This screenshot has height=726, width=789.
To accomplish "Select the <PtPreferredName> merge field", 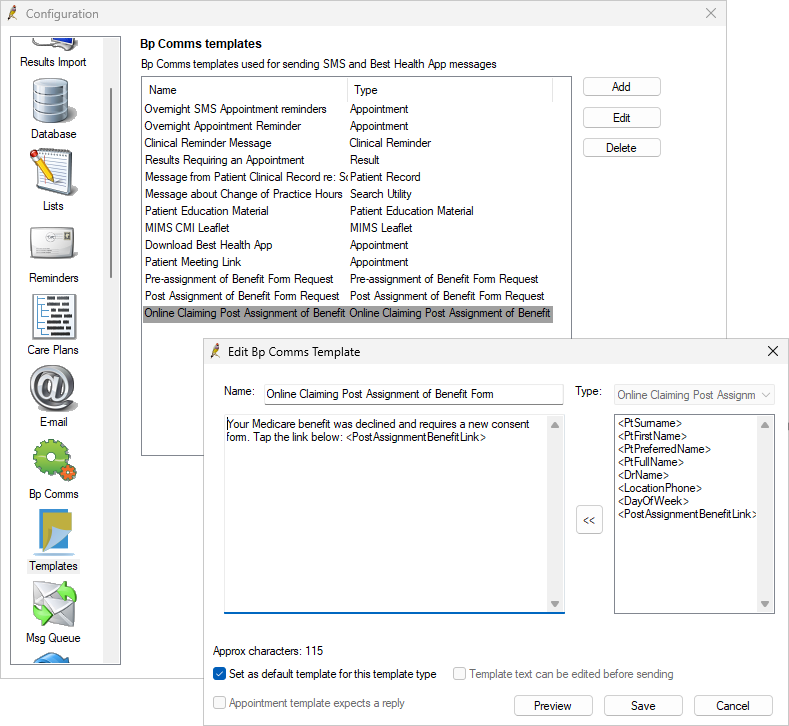I will click(664, 449).
